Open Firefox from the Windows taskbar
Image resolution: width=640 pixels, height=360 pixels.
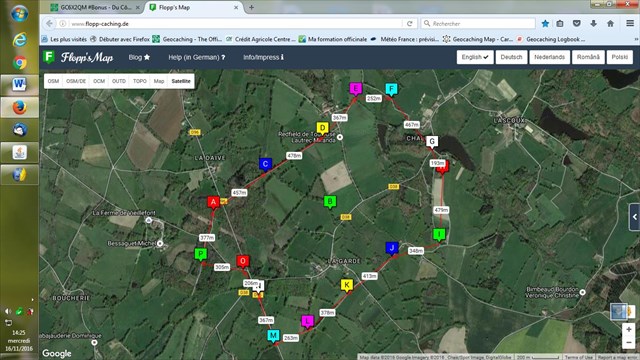point(20,107)
